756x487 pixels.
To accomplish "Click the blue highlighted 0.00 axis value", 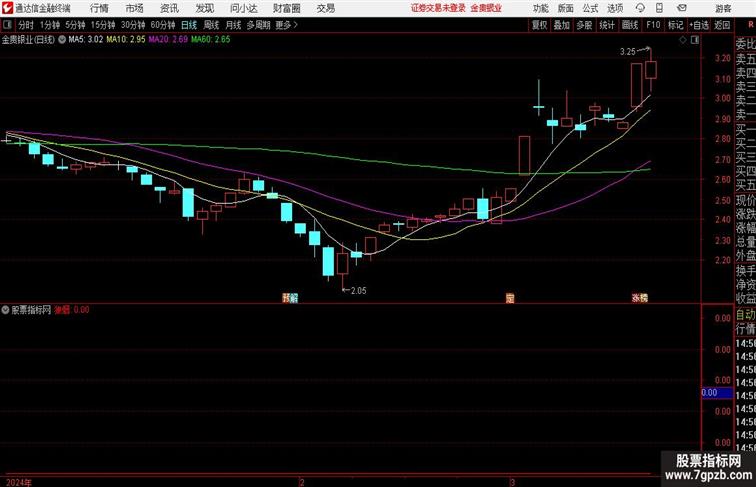I will tap(717, 393).
